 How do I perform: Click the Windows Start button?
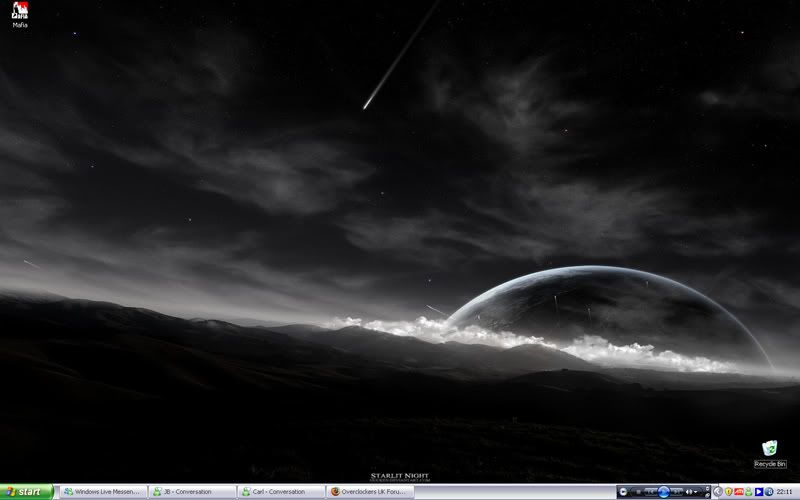(x=27, y=492)
